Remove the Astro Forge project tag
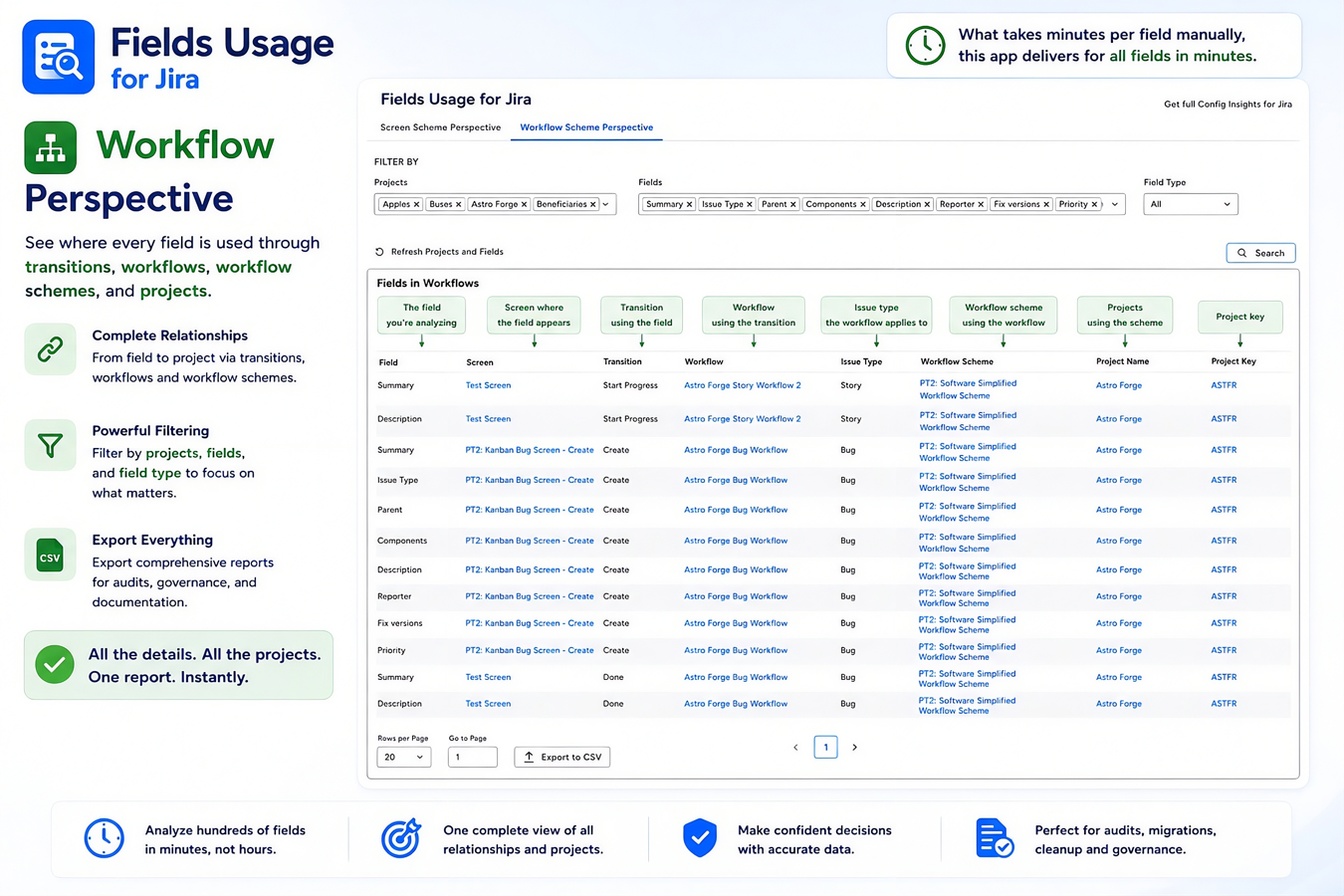The image size is (1344, 896). (x=524, y=204)
